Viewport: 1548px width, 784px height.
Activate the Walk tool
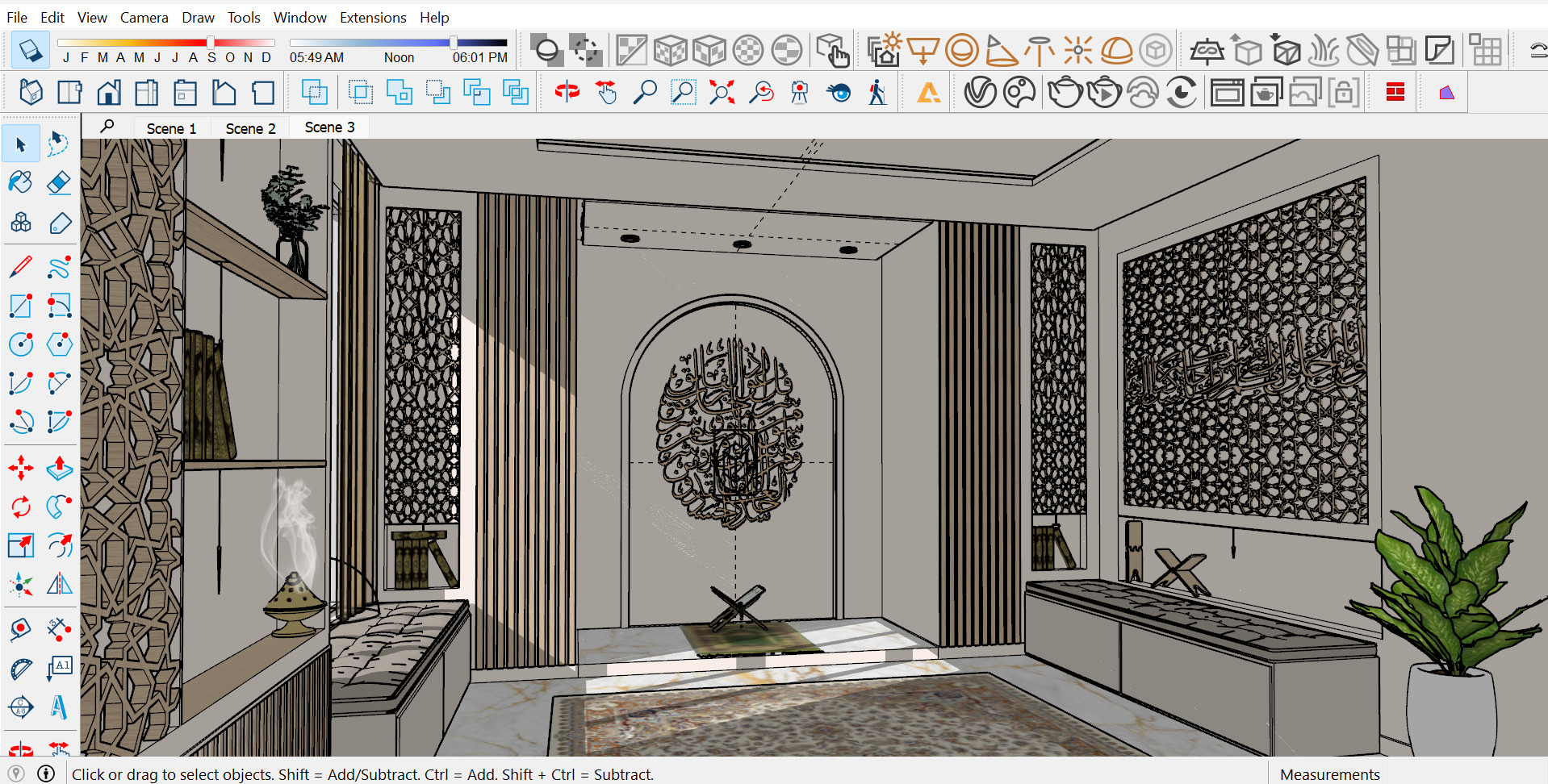[x=877, y=93]
